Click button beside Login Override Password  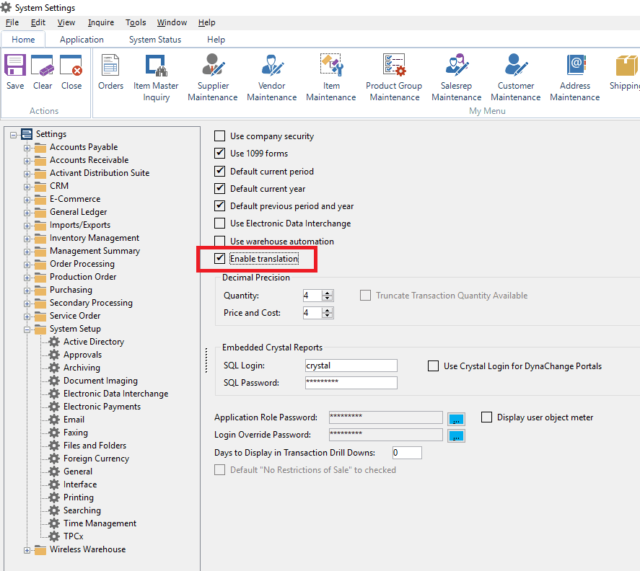coord(456,436)
